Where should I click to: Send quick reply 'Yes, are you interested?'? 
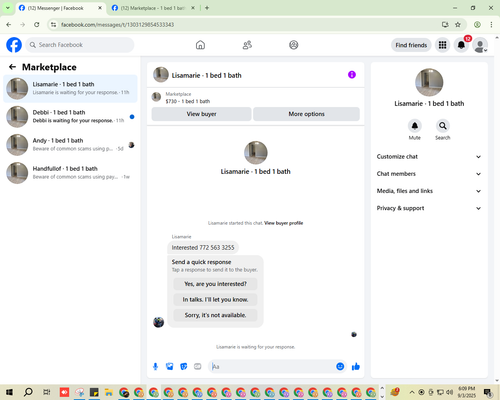[215, 284]
